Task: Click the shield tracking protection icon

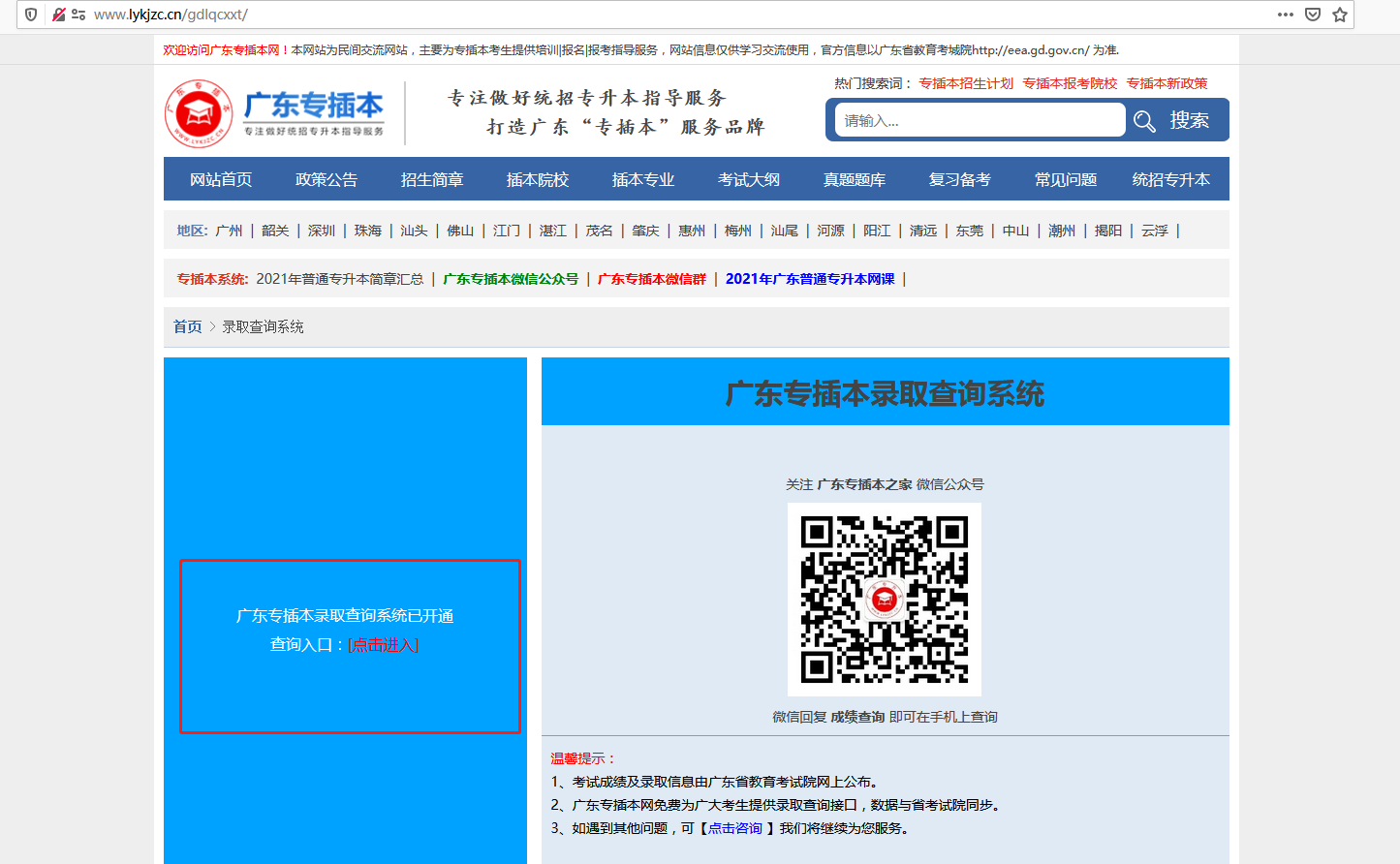Action: (31, 15)
